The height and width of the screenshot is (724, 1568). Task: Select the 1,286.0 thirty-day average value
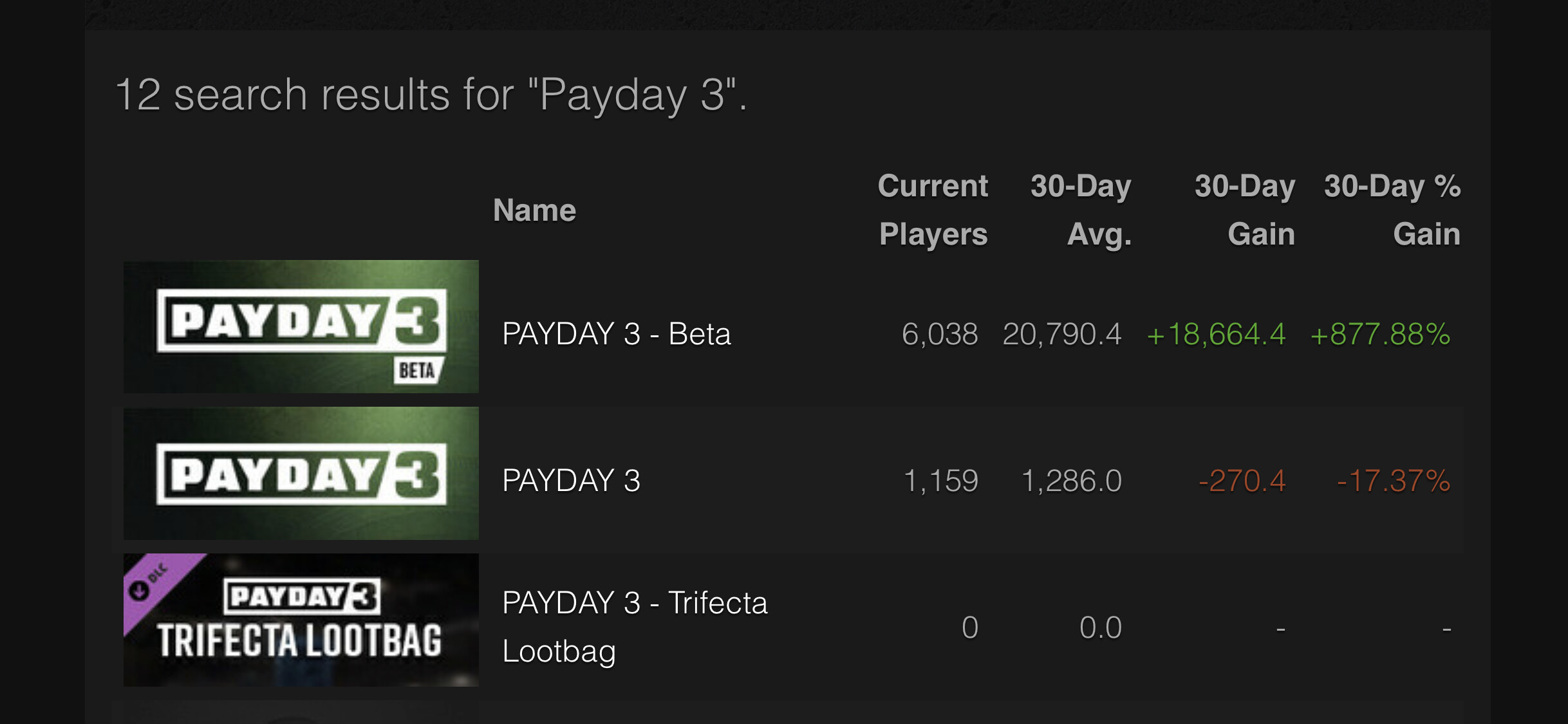click(1072, 481)
